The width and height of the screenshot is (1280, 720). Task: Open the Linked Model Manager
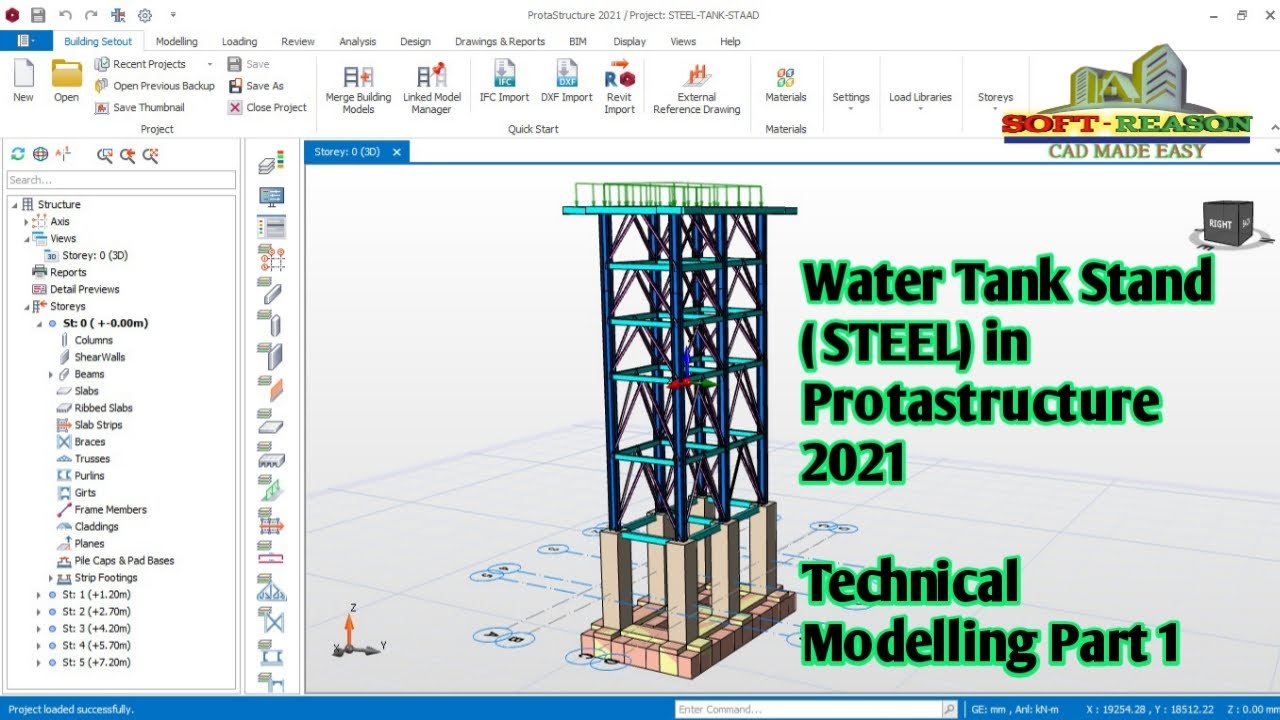[432, 90]
